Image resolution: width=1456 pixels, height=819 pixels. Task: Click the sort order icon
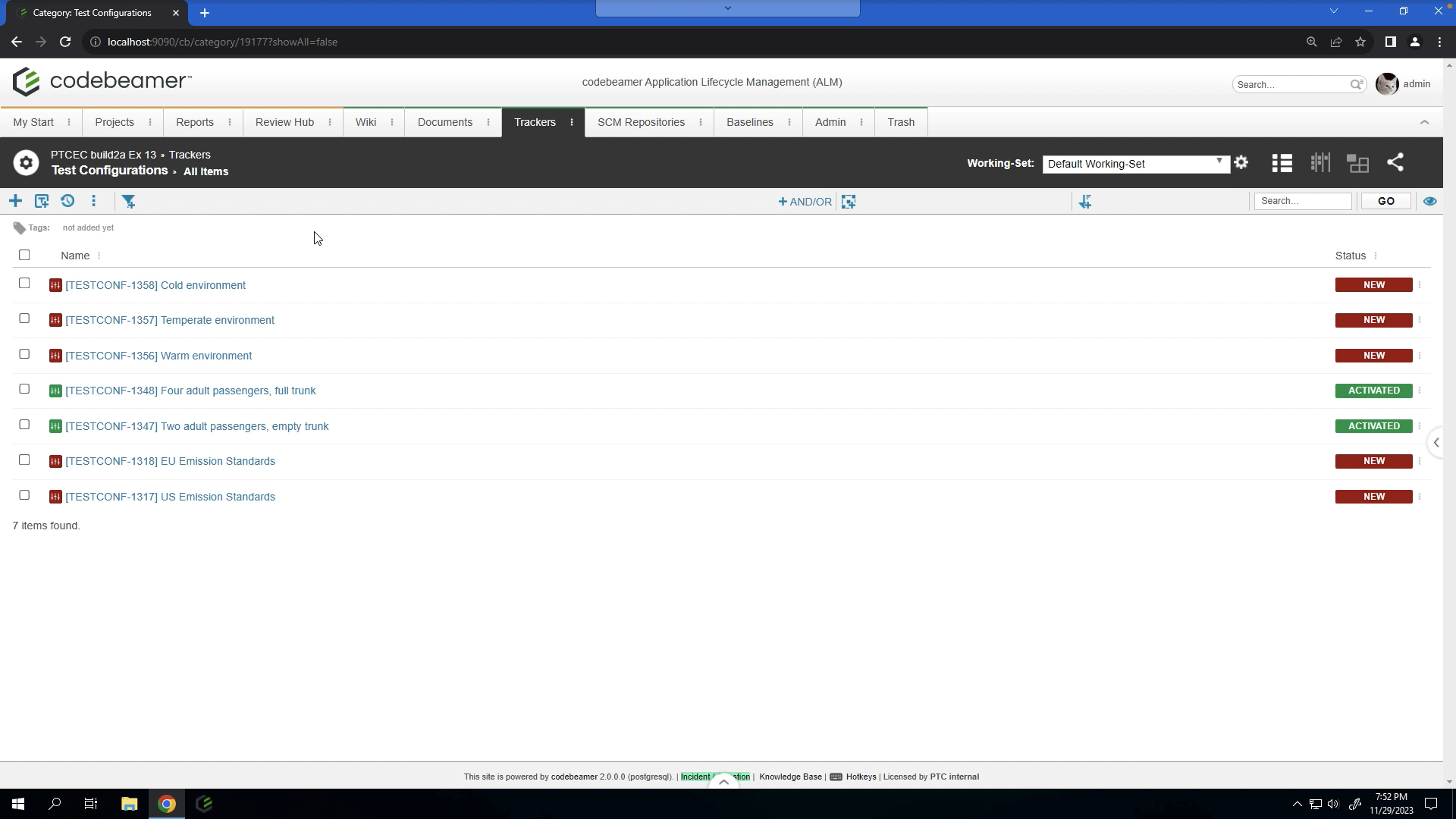tap(1085, 202)
